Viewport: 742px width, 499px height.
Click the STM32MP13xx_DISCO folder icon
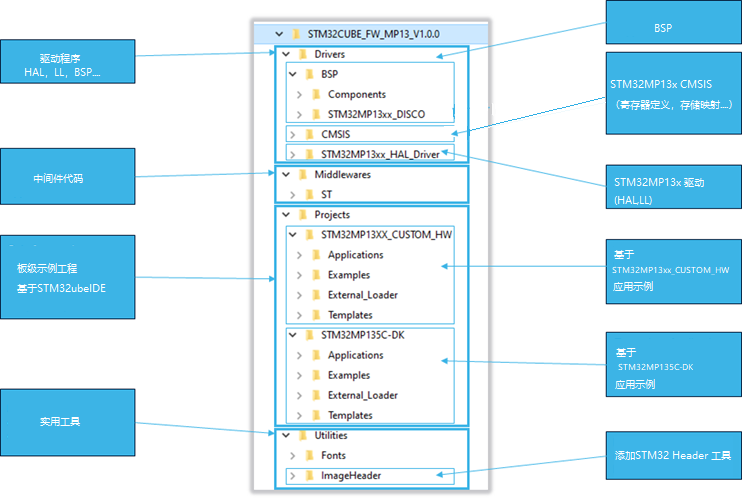(x=316, y=114)
